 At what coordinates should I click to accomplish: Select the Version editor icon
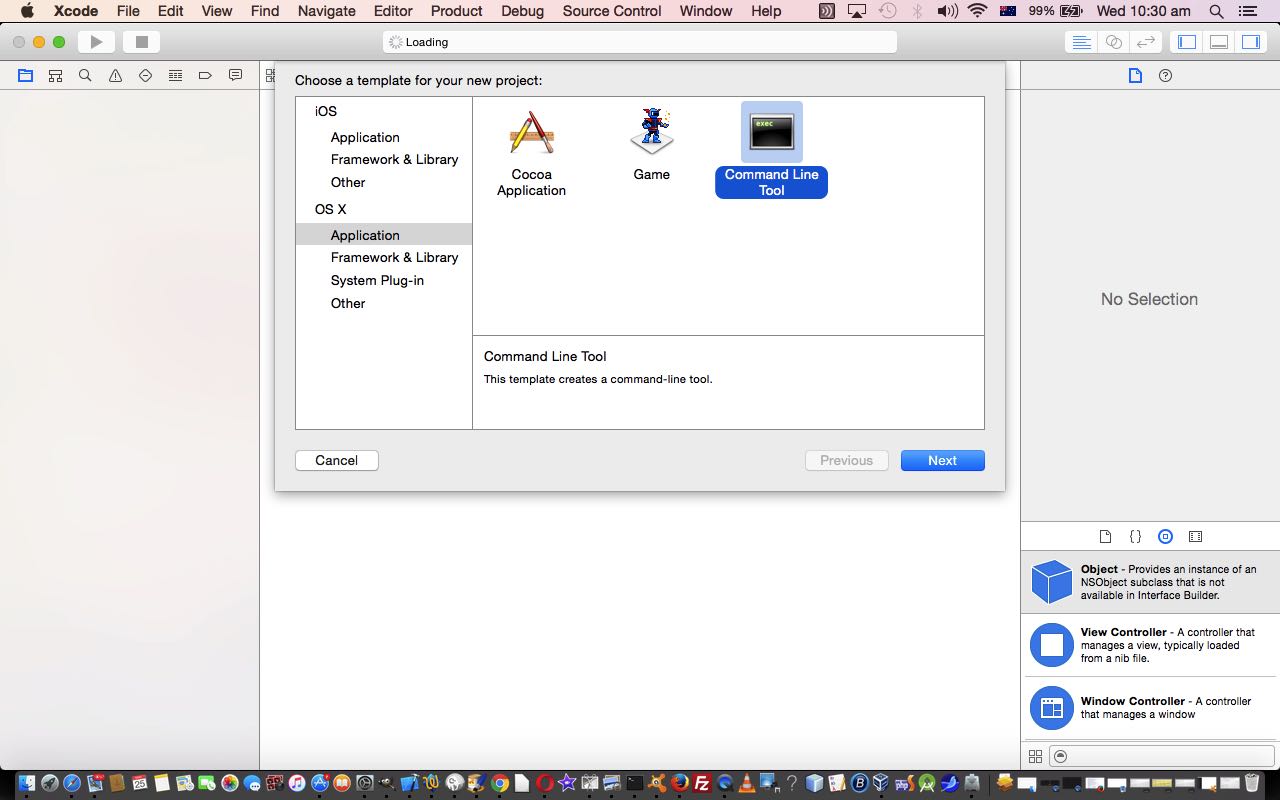click(x=1146, y=42)
